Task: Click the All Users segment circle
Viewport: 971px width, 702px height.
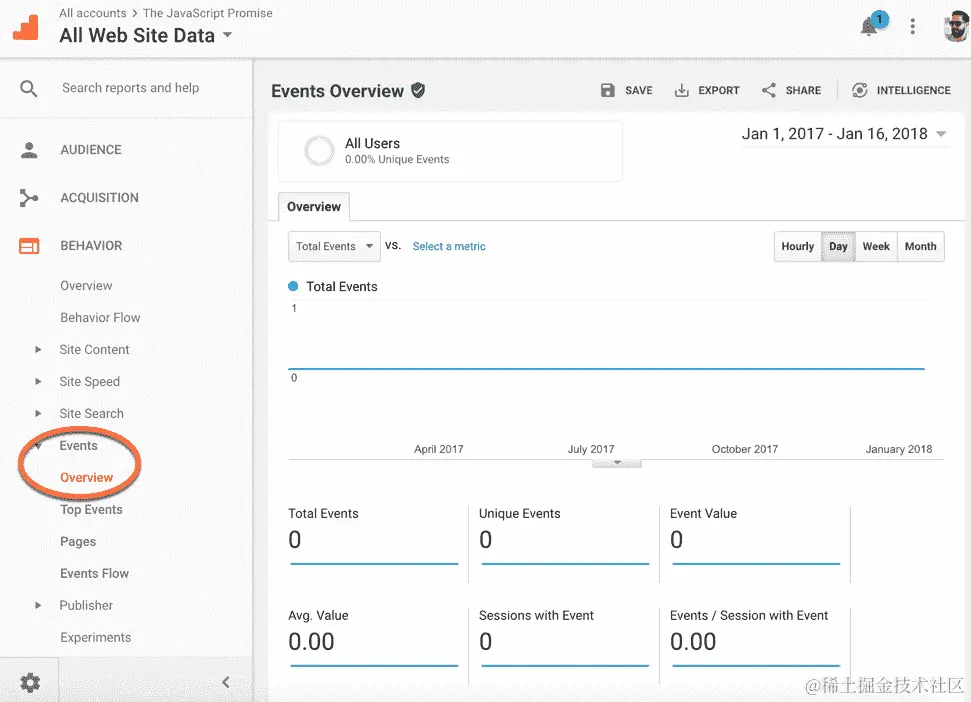Action: click(x=320, y=150)
